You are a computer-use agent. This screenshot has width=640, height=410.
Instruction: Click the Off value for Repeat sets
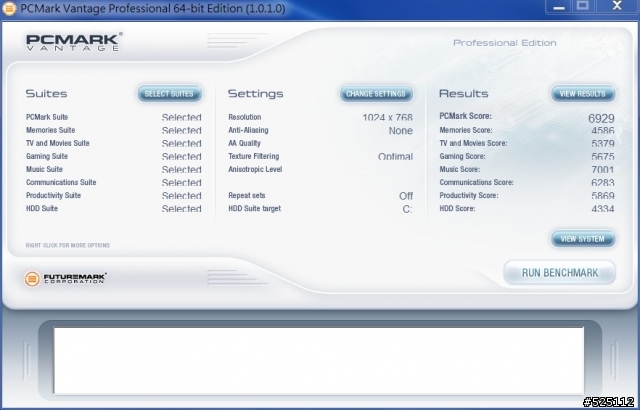pyautogui.click(x=406, y=196)
